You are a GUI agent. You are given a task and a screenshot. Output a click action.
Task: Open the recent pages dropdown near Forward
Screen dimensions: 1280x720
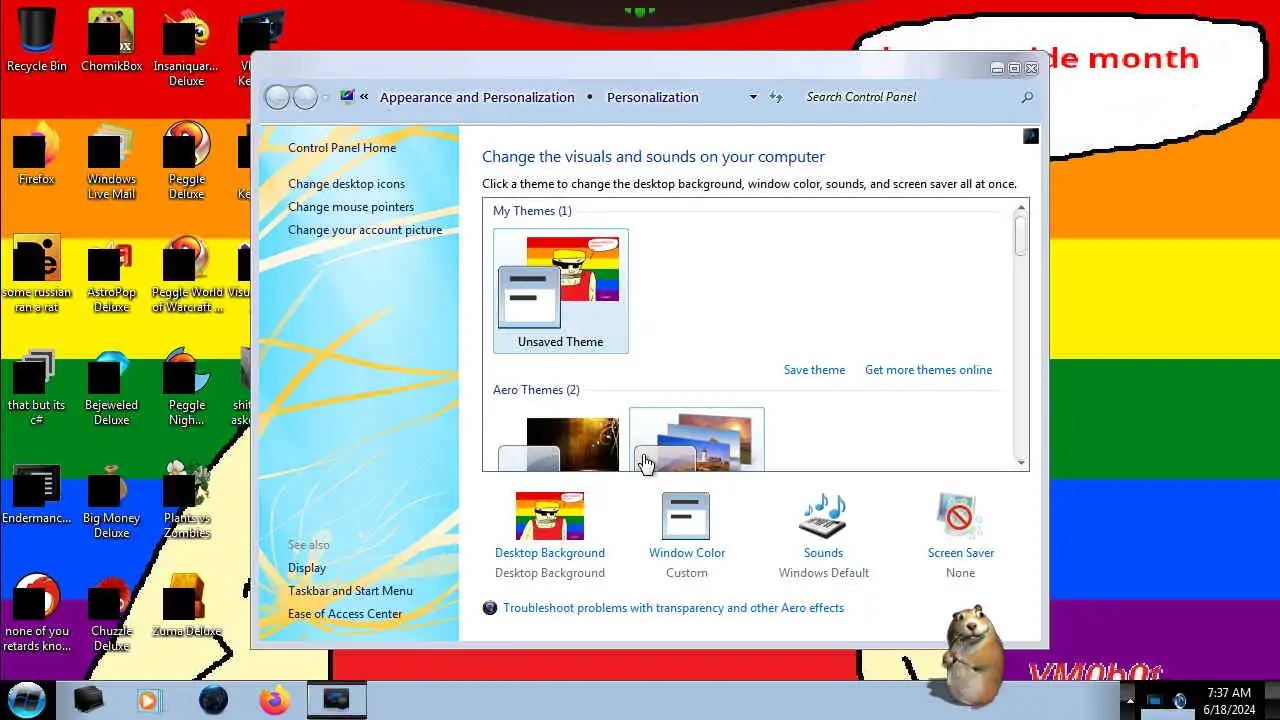click(x=325, y=97)
